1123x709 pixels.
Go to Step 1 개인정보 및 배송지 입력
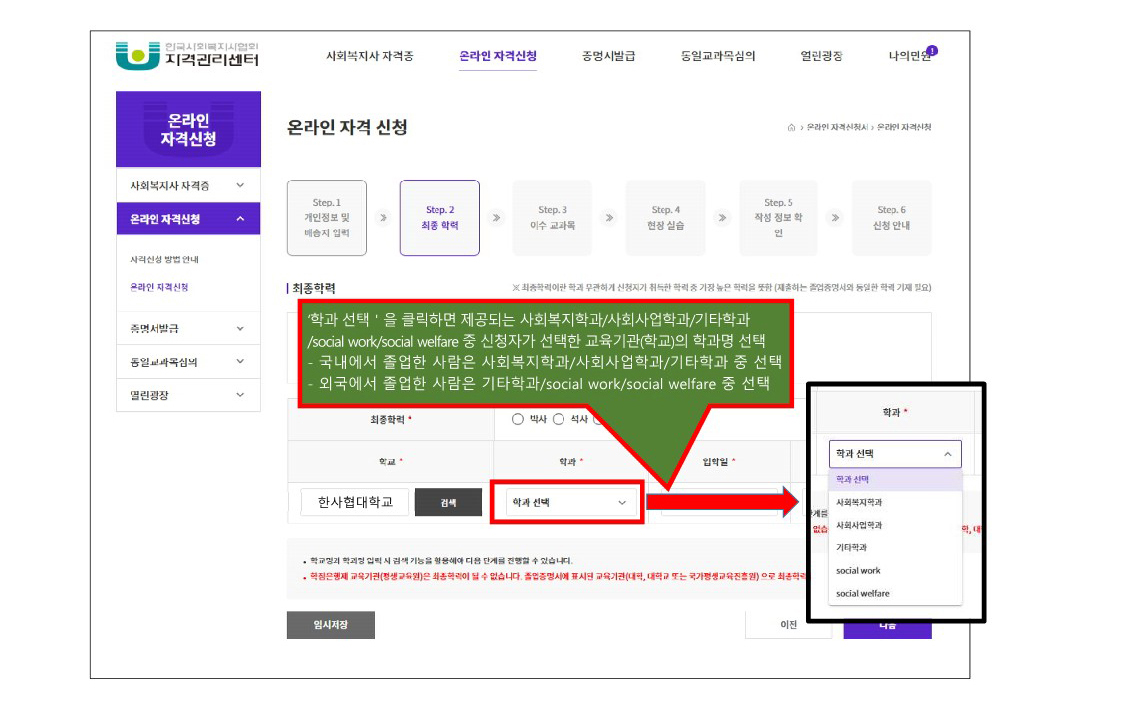[x=327, y=218]
